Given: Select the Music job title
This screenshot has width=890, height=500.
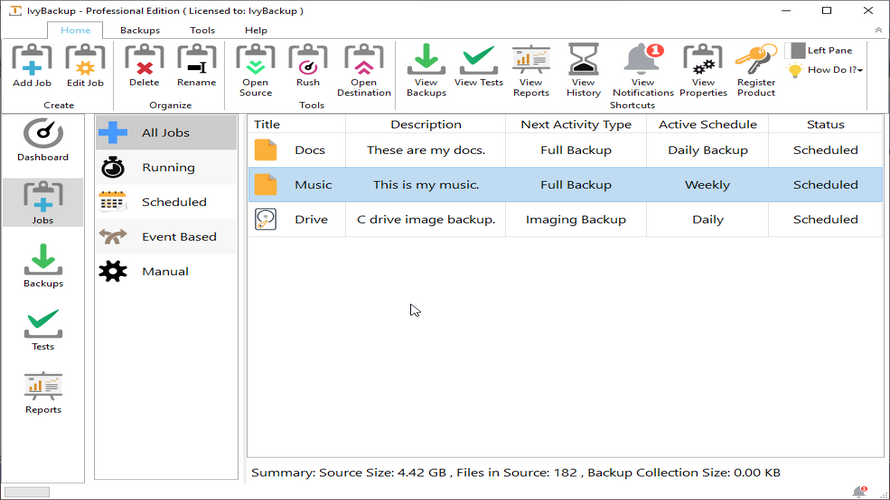Looking at the screenshot, I should click(x=313, y=185).
